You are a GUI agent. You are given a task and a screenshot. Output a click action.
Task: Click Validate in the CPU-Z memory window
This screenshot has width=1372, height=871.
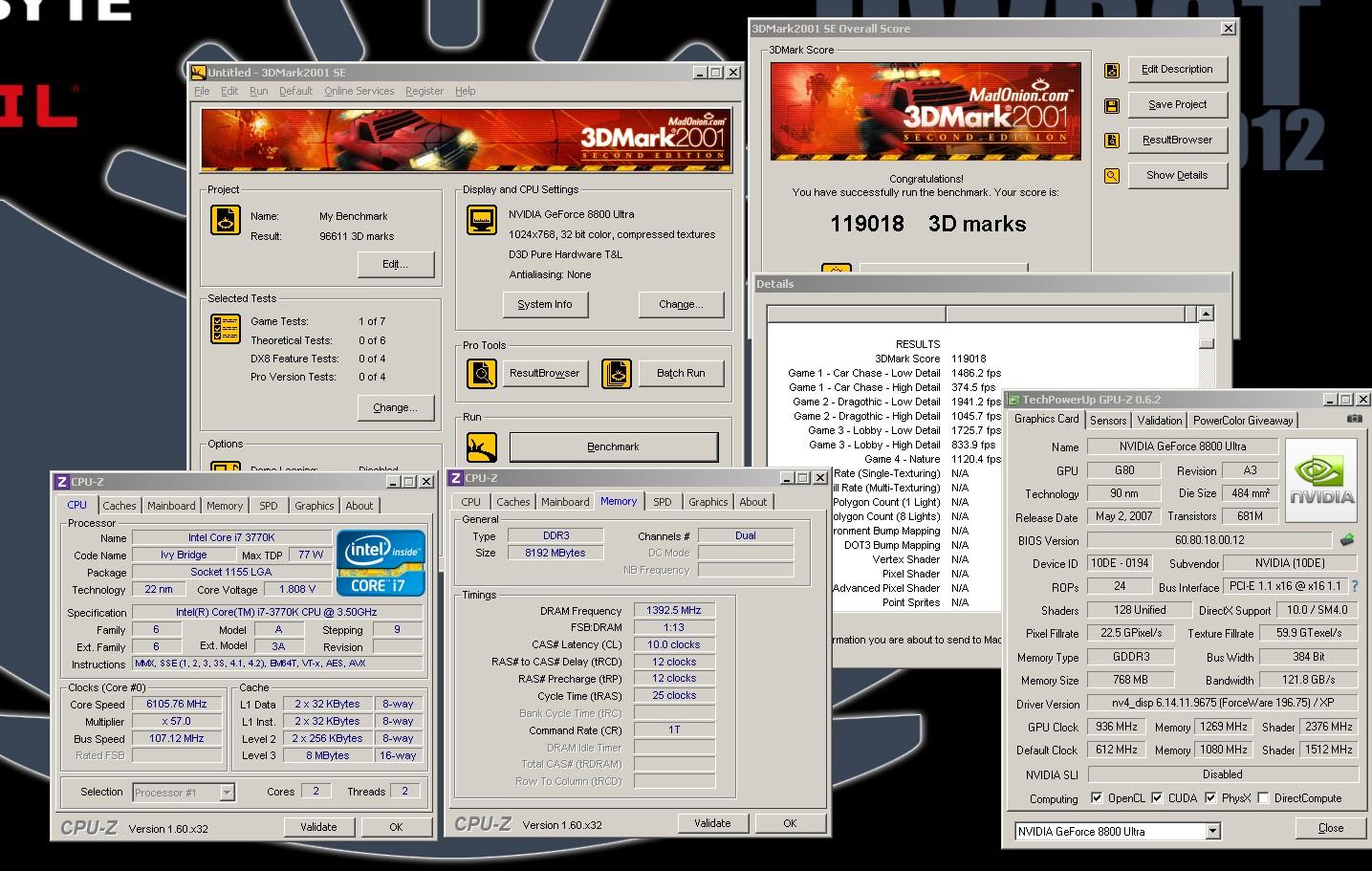tap(712, 823)
